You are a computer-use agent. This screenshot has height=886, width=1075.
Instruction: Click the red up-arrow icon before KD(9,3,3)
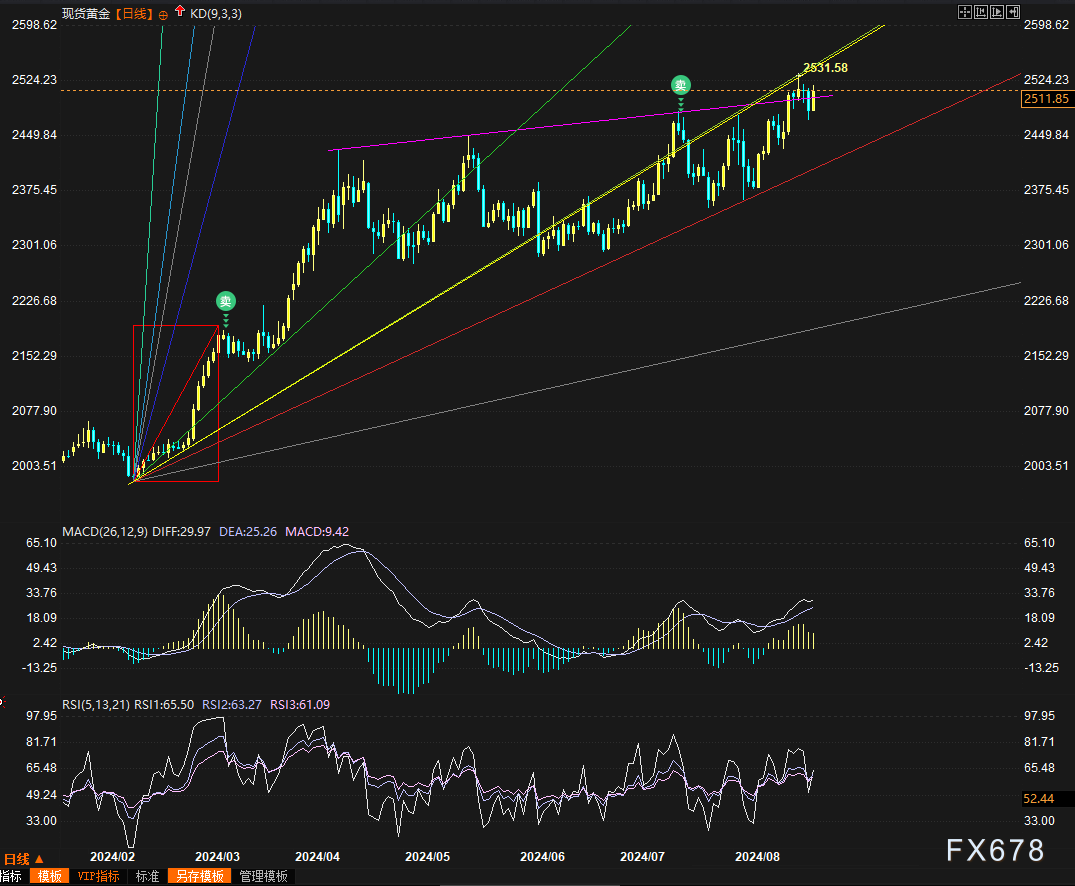click(180, 11)
